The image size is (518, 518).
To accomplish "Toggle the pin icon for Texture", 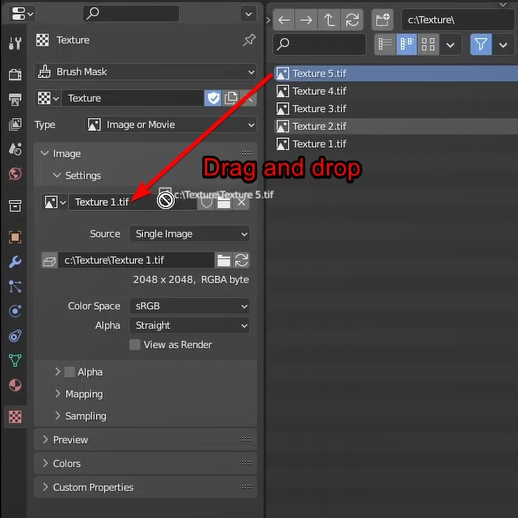I will [x=249, y=40].
